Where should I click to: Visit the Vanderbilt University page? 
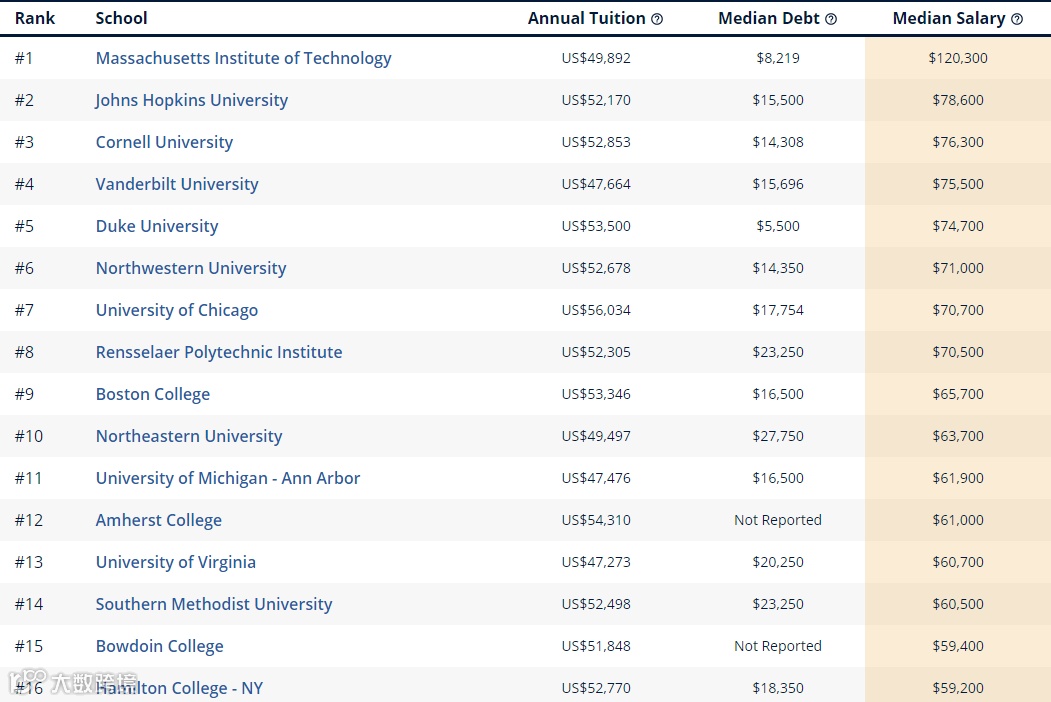pos(177,184)
